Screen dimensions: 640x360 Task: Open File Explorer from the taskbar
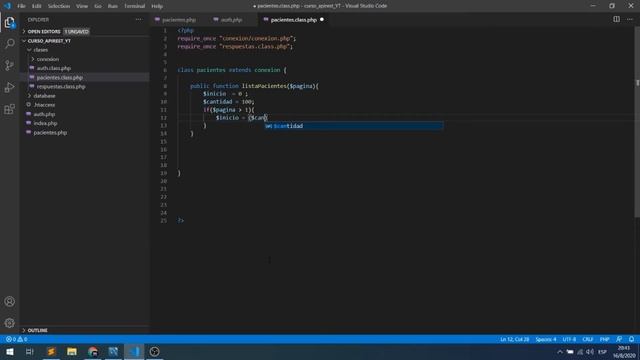[72, 351]
